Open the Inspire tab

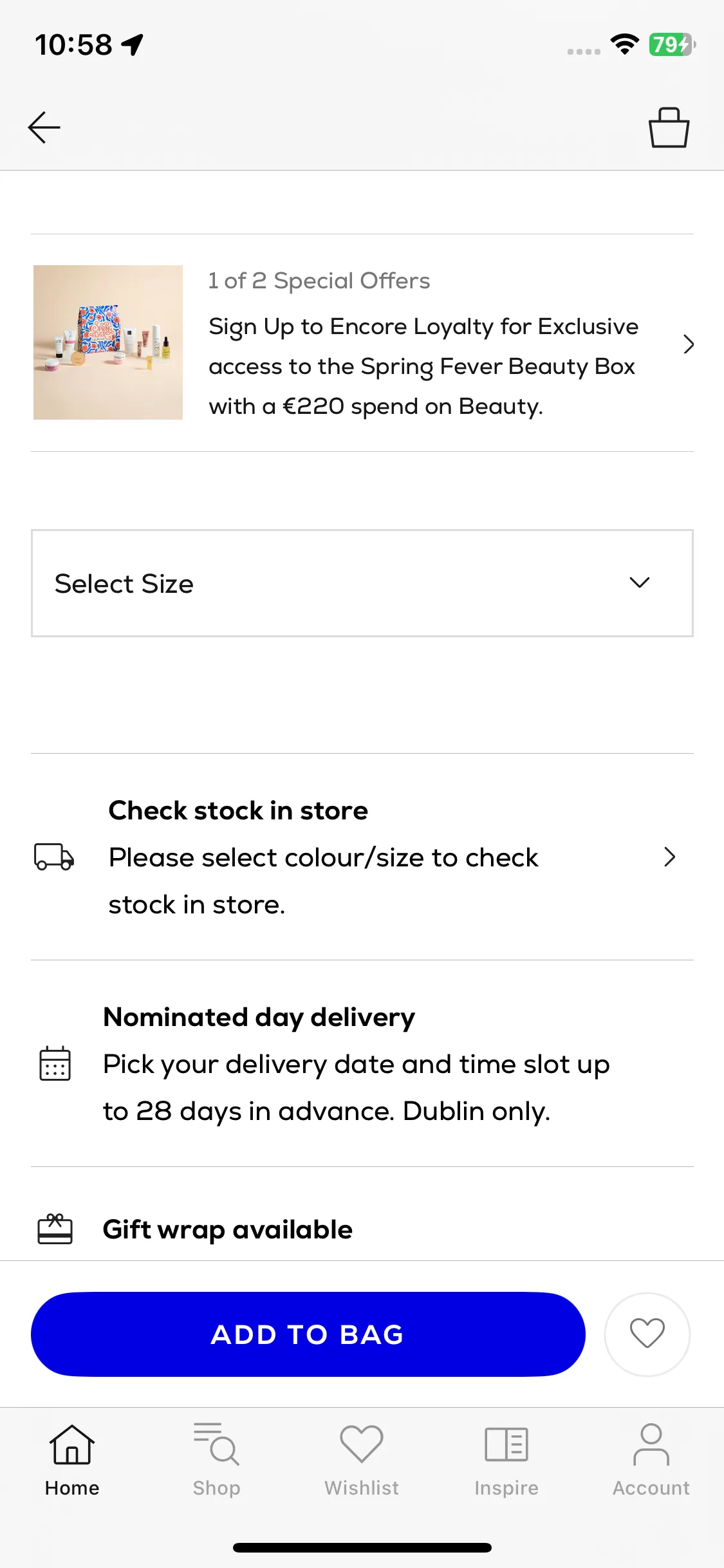click(x=506, y=1460)
